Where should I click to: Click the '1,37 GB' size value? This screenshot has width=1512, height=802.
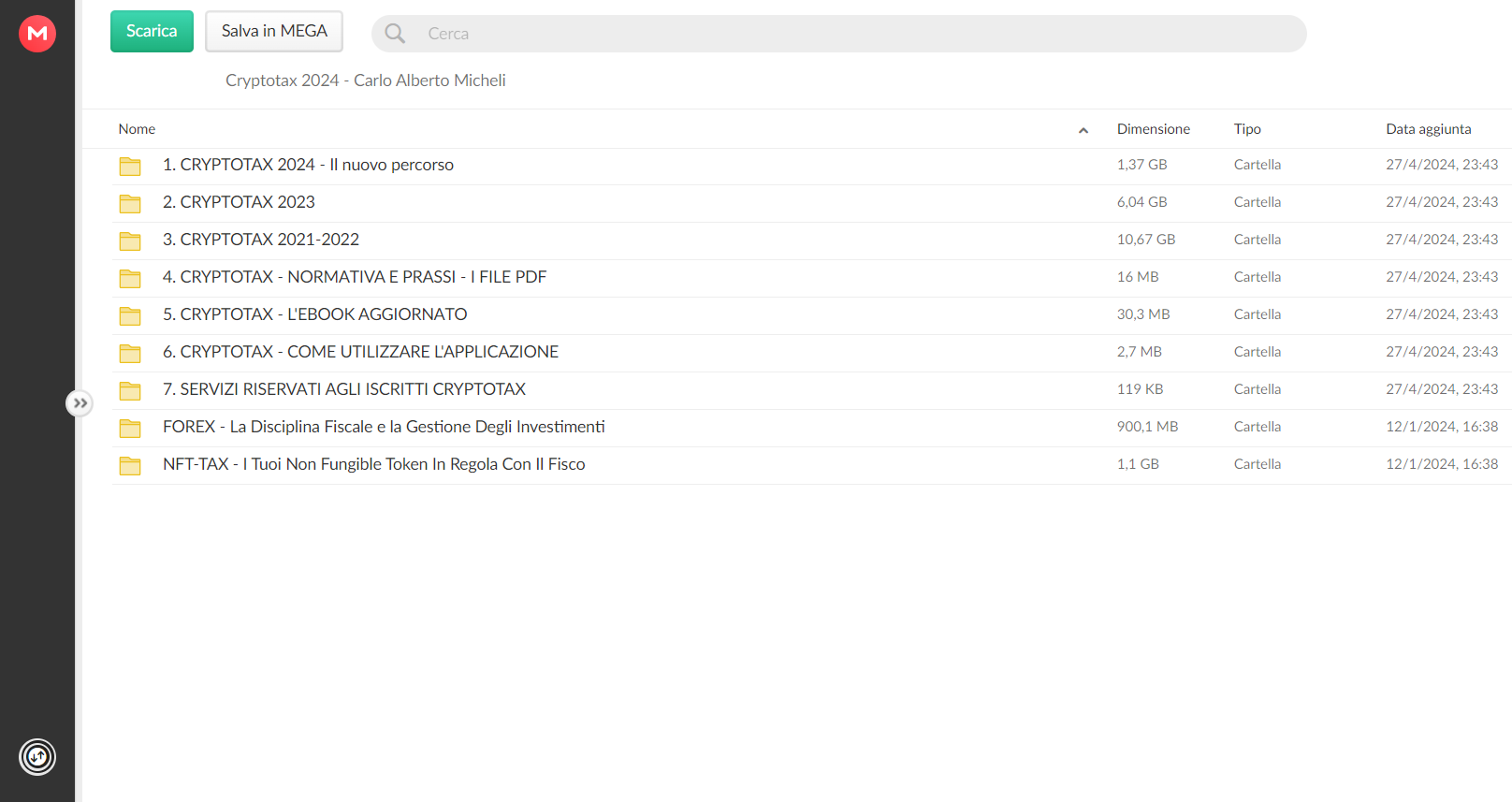1141,165
